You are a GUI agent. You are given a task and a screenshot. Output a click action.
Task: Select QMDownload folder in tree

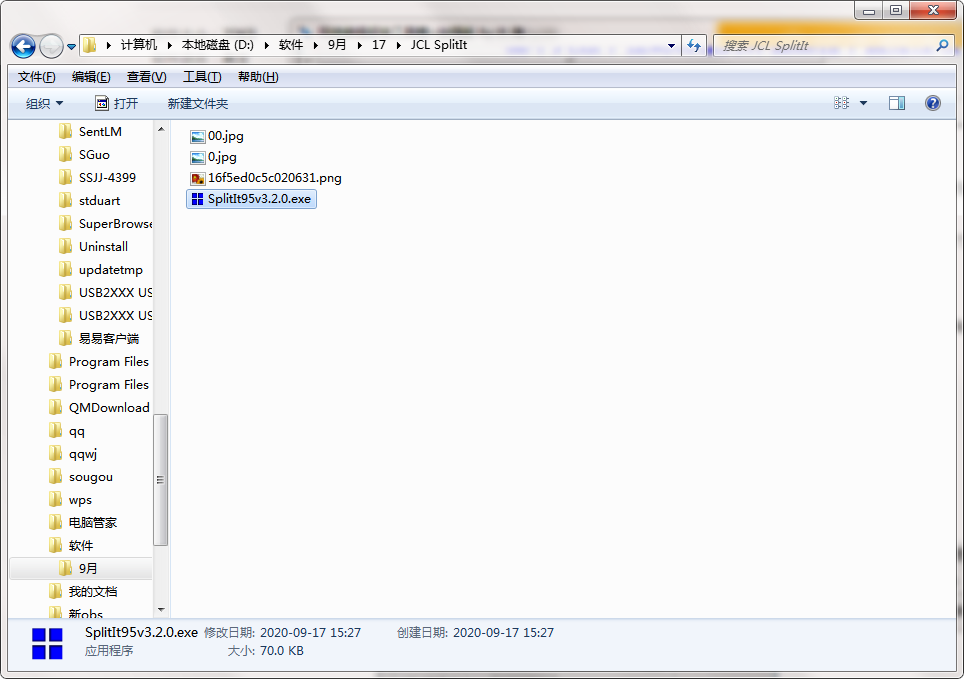pyautogui.click(x=100, y=408)
